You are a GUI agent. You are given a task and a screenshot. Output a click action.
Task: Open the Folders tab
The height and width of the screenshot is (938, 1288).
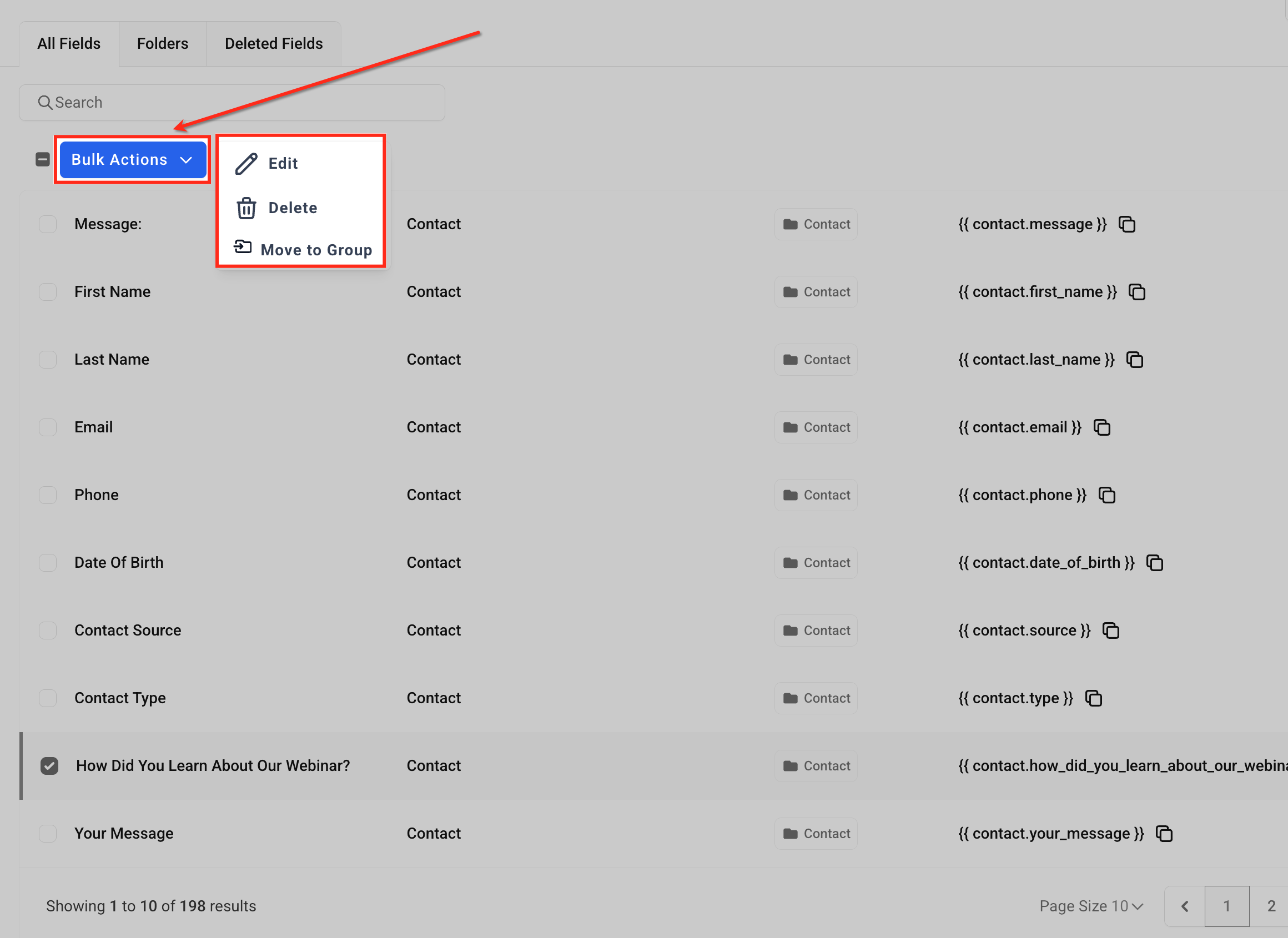click(163, 44)
